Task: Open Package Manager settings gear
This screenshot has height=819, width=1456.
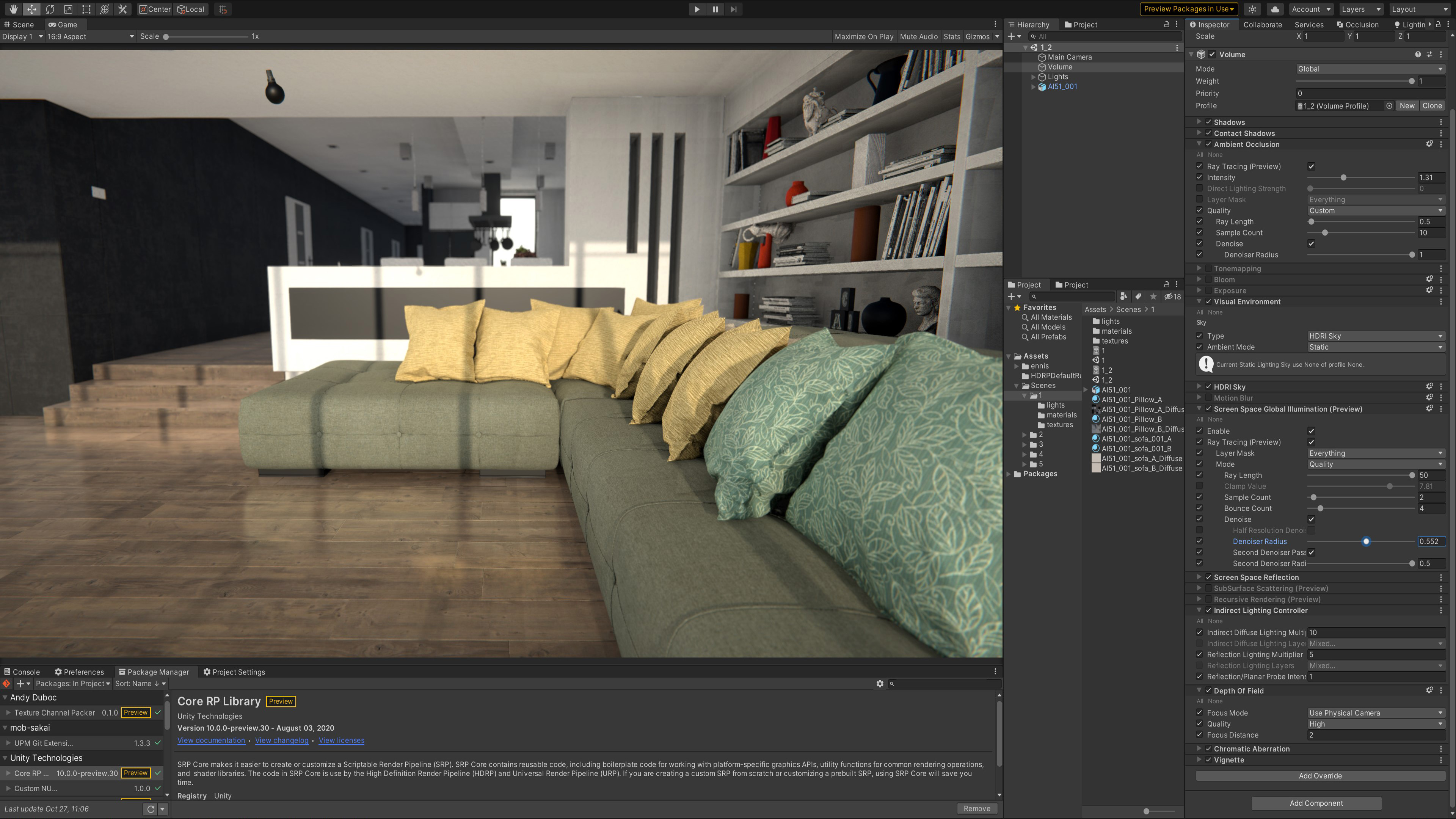Action: coord(880,683)
